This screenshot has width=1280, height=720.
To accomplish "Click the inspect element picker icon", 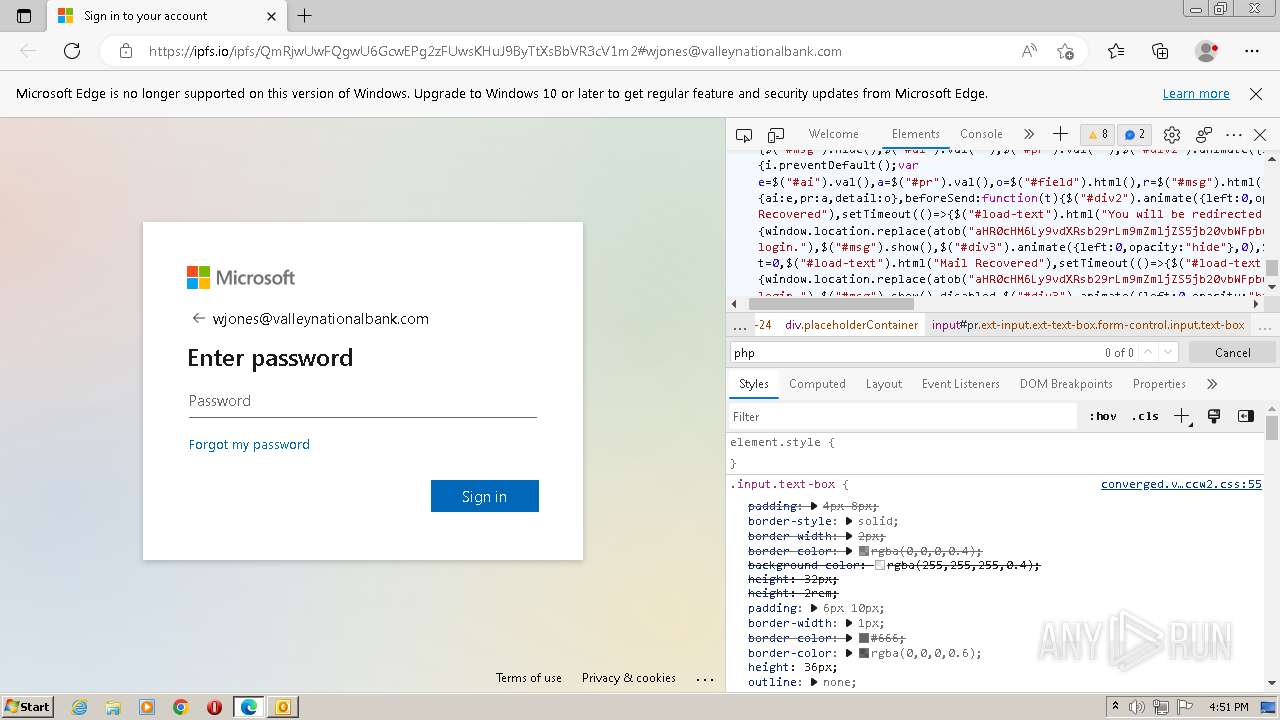I will click(744, 135).
